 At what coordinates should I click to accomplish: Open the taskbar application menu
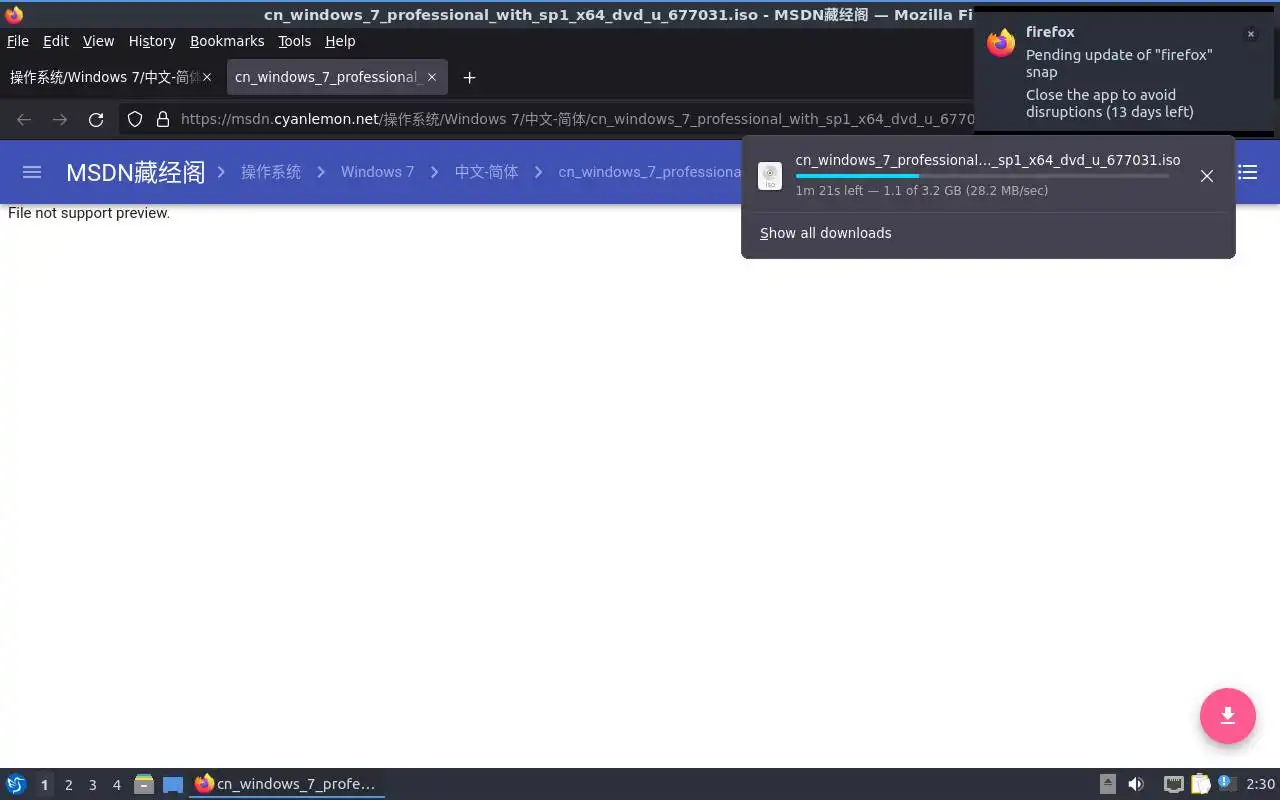tap(16, 784)
